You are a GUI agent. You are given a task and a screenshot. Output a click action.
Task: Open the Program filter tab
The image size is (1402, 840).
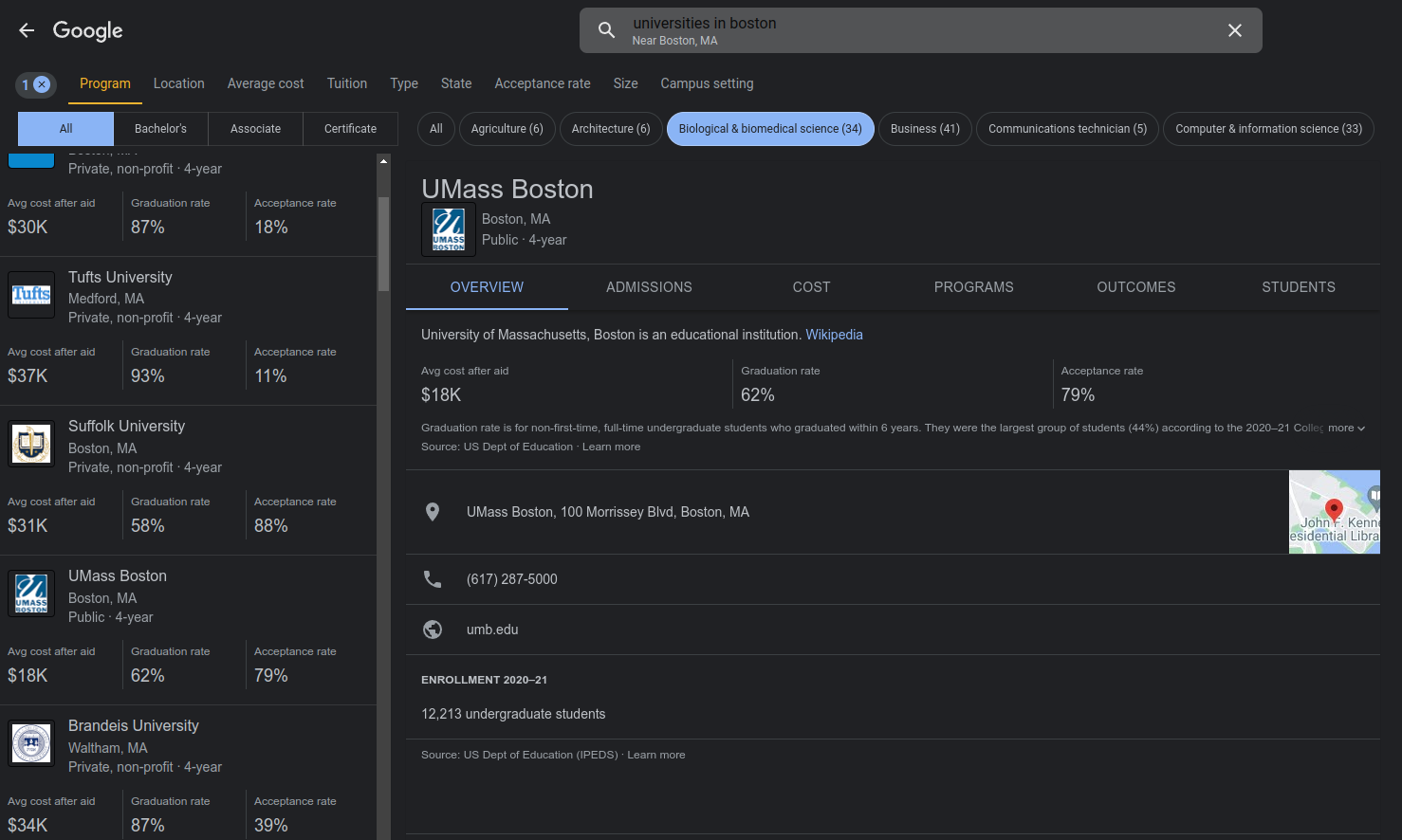[105, 83]
